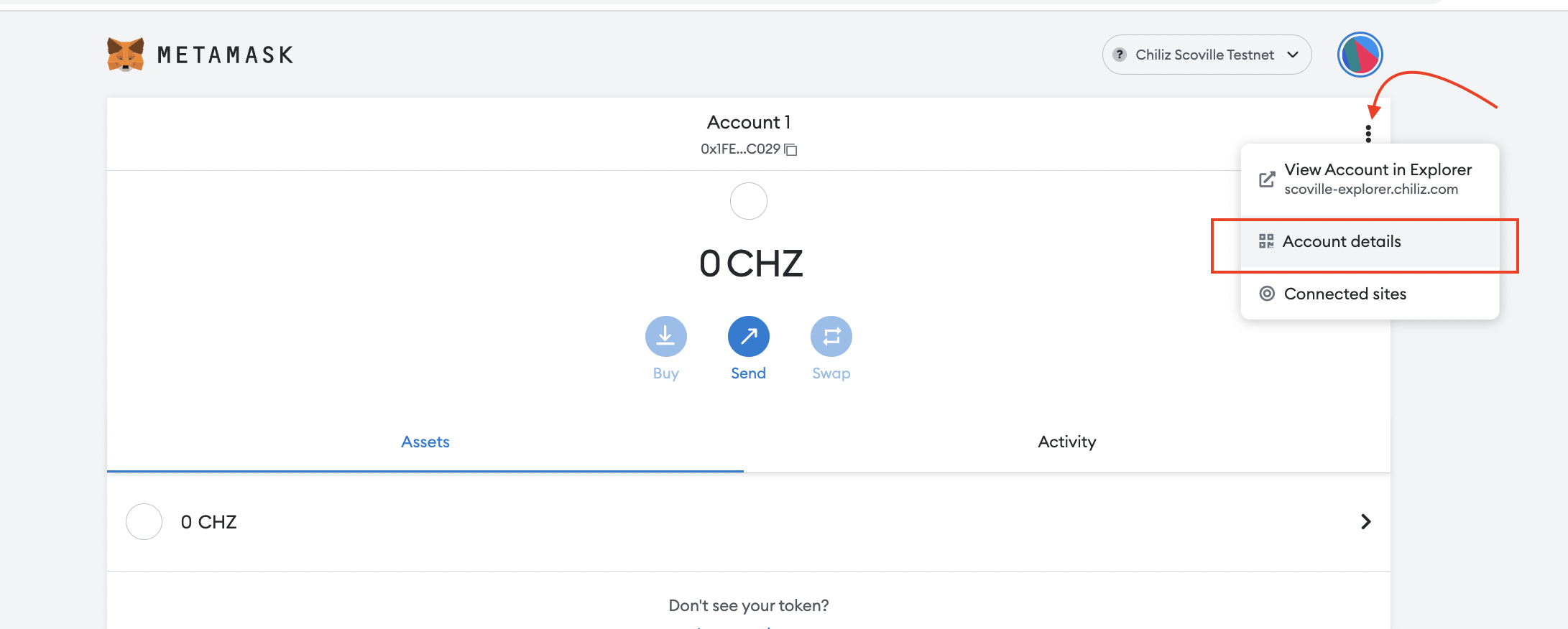
Task: Open the three-dot account options menu
Action: (1368, 134)
